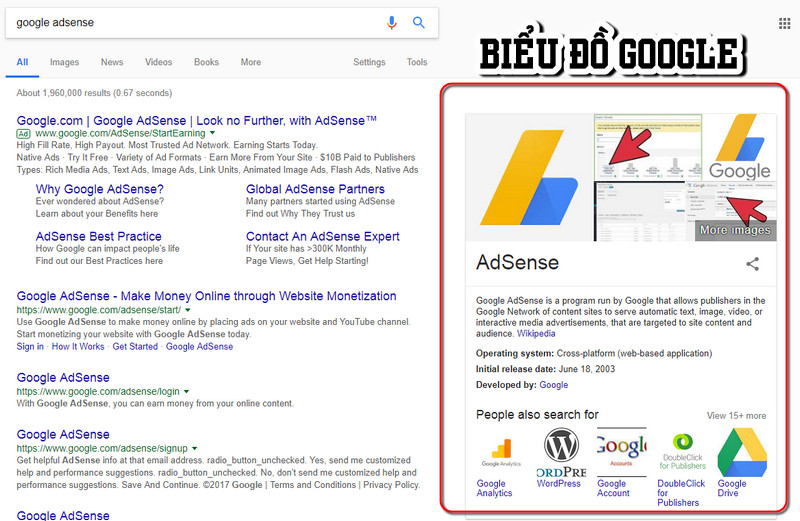Viewport: 800px width, 521px height.
Task: Click the Sign in sitelink
Action: (30, 346)
